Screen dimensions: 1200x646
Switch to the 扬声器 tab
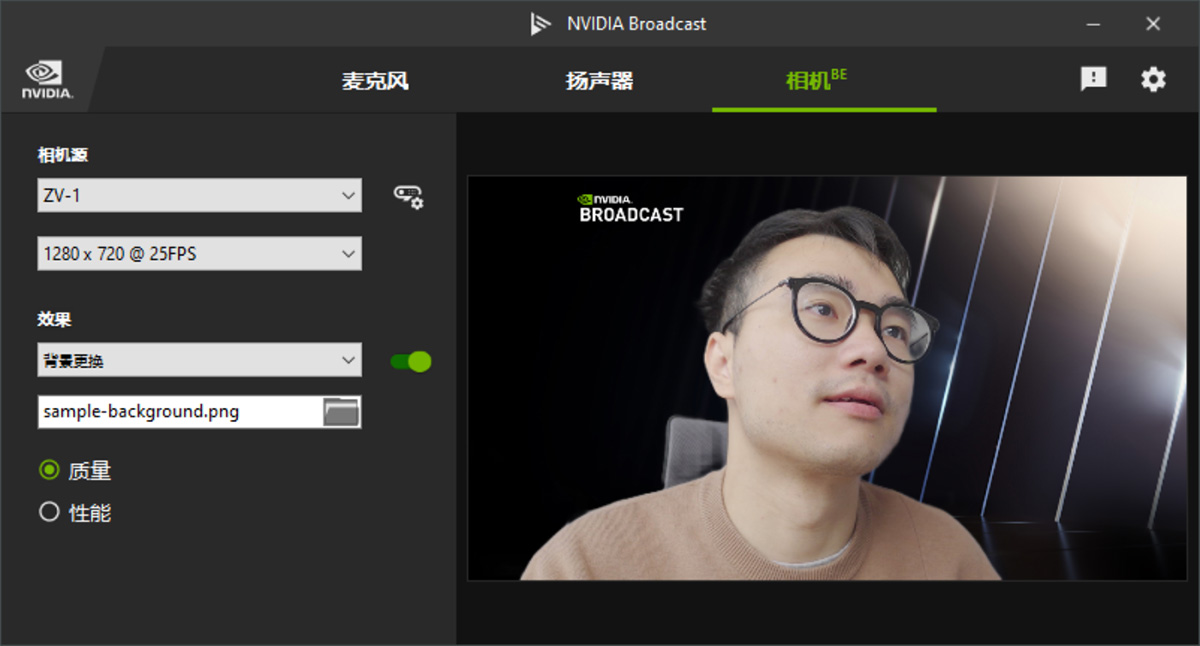click(x=599, y=81)
